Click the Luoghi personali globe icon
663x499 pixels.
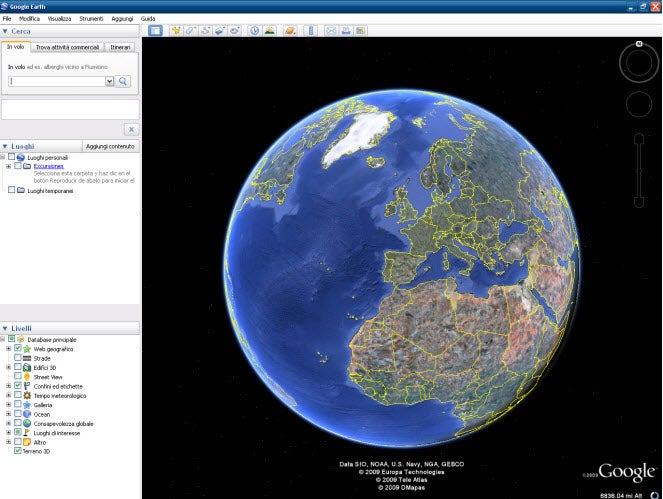tap(21, 158)
